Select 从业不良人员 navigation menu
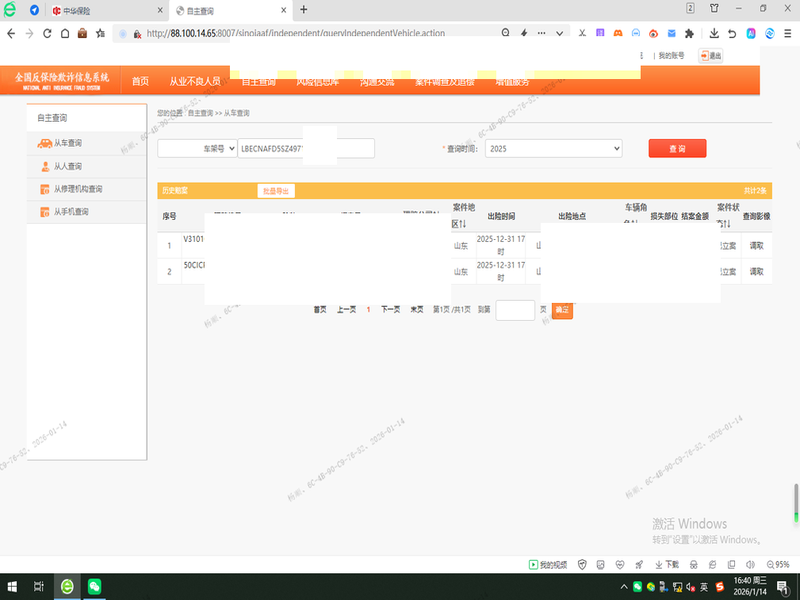 (x=194, y=81)
